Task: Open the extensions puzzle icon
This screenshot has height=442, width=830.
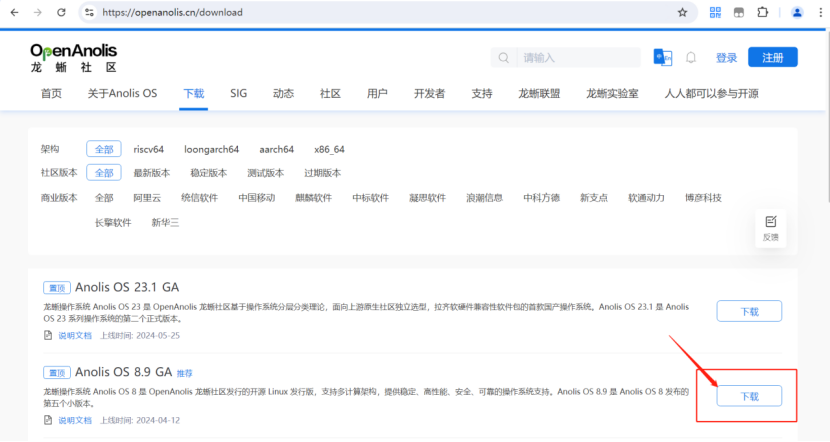Action: coord(762,12)
